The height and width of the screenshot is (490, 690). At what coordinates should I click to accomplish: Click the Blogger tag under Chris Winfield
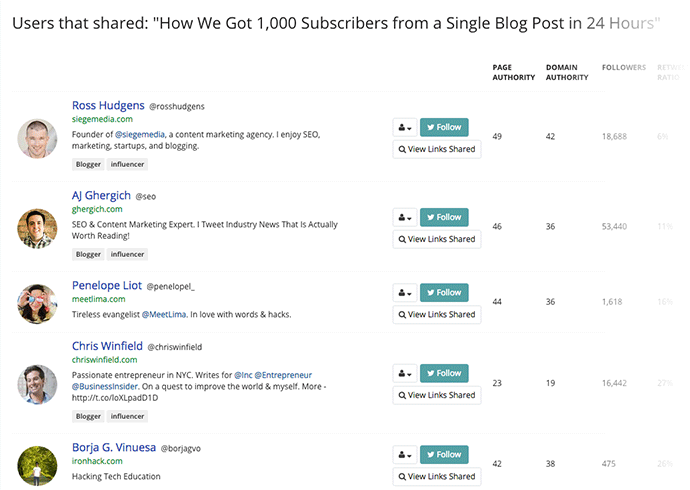88,417
